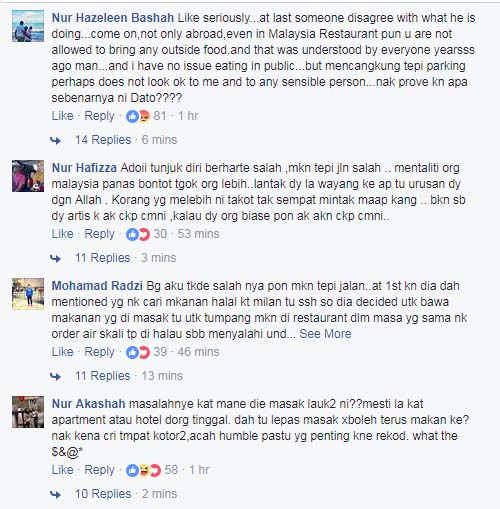500x509 pixels.
Task: Click reply arrow icon beside 14 Replies
Action: pyautogui.click(x=55, y=140)
